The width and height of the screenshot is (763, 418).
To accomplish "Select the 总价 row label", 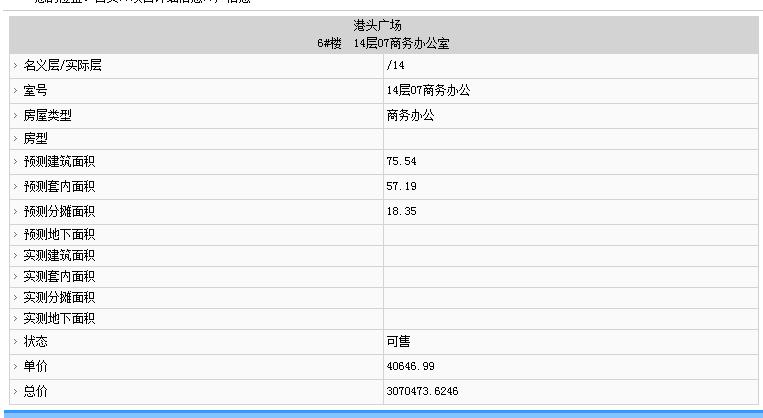I will pos(36,391).
